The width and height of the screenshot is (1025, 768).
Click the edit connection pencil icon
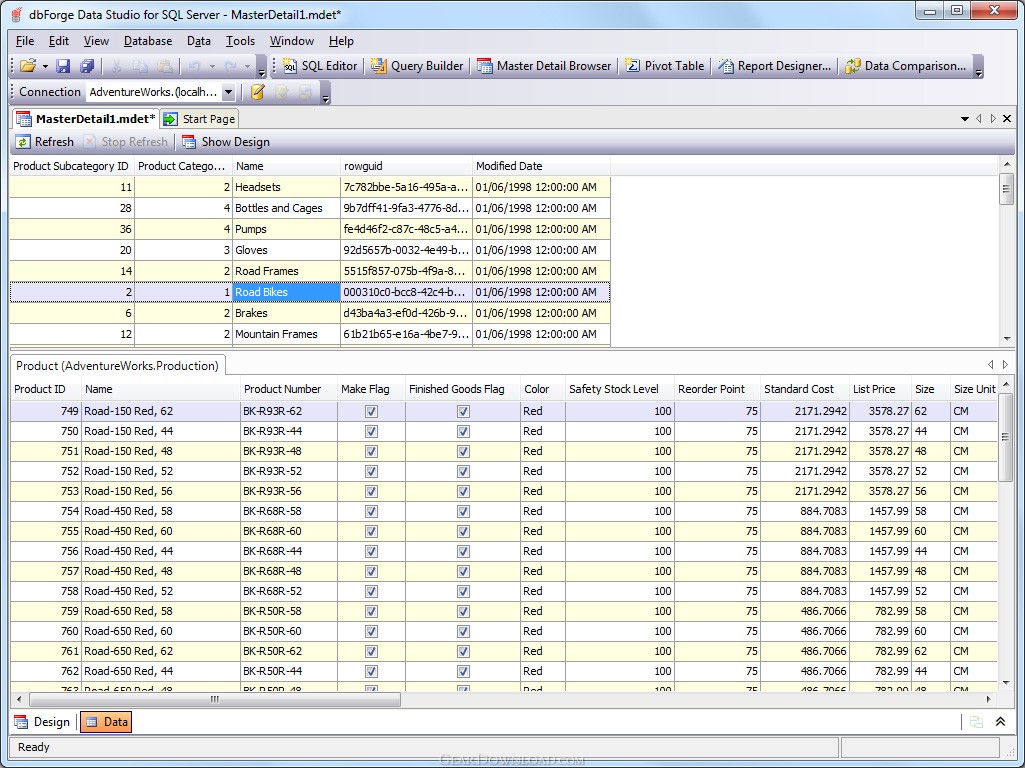258,92
